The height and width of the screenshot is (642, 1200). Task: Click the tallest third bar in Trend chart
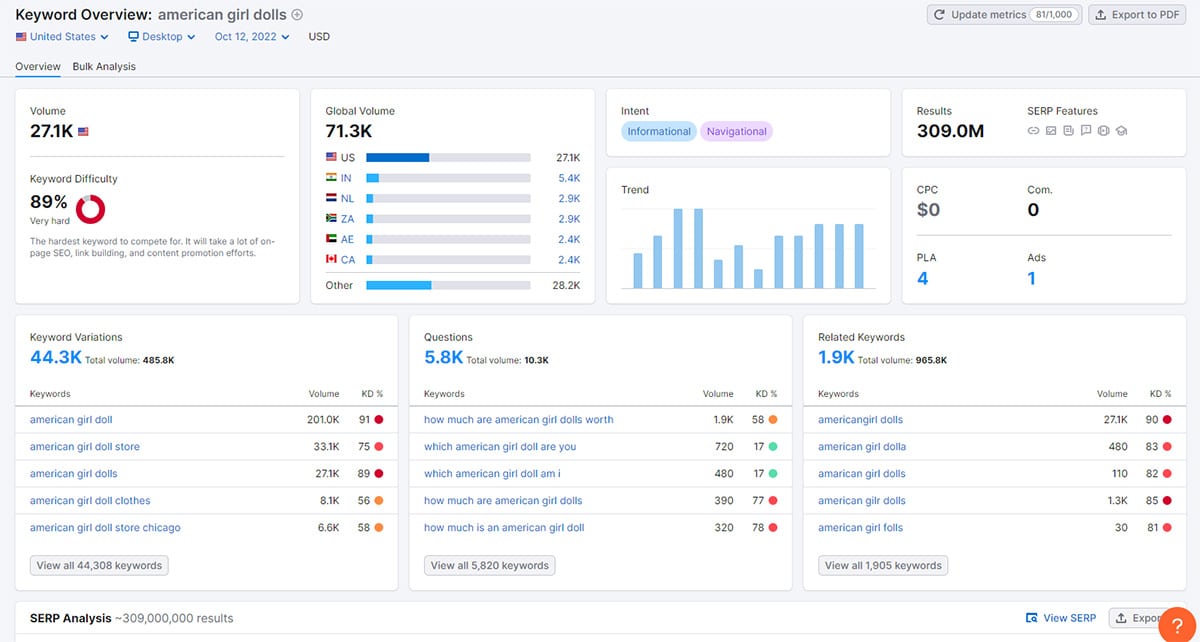[x=678, y=248]
